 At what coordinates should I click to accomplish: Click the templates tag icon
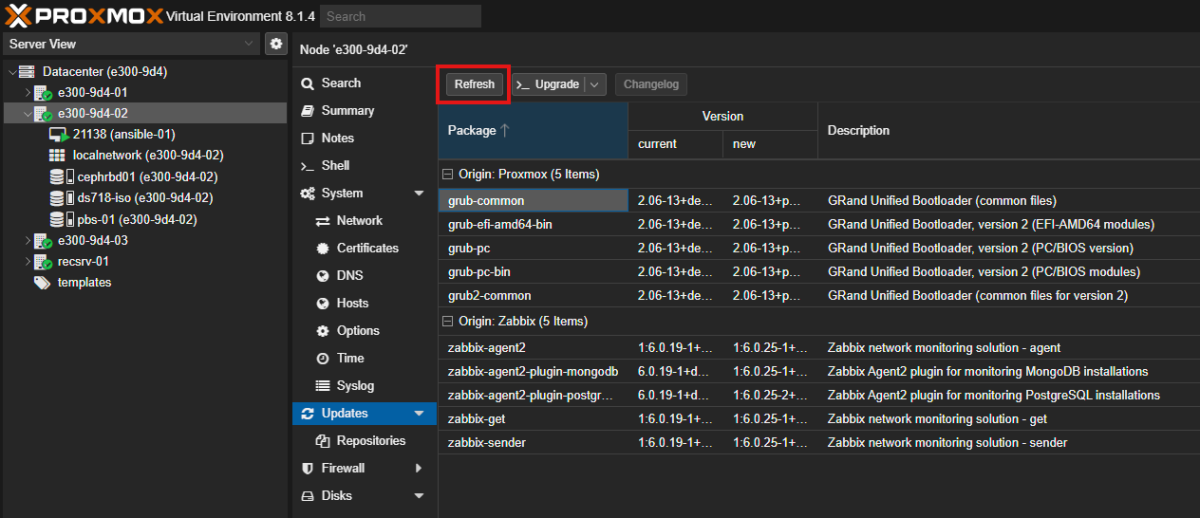click(42, 283)
